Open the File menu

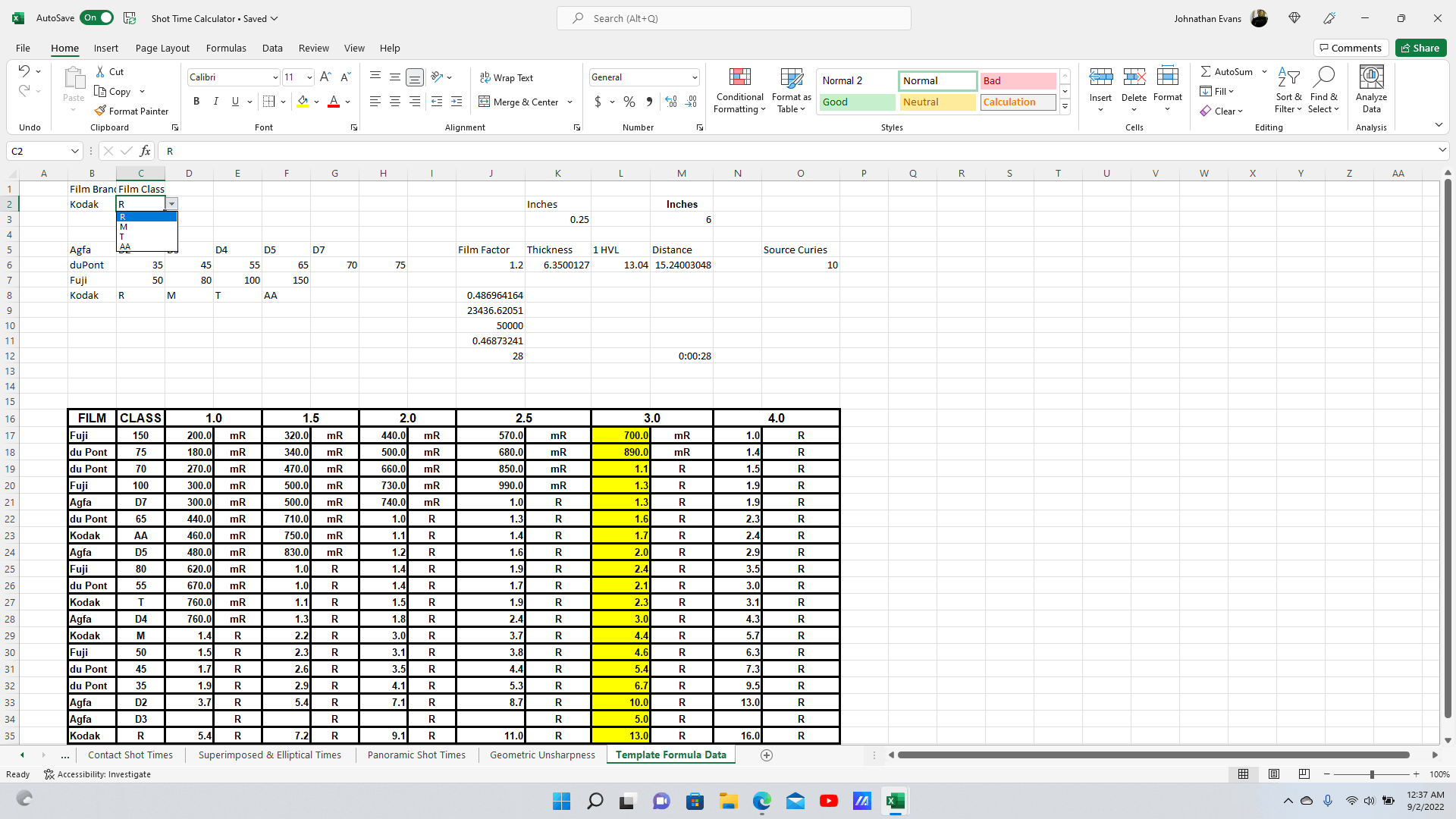[23, 48]
